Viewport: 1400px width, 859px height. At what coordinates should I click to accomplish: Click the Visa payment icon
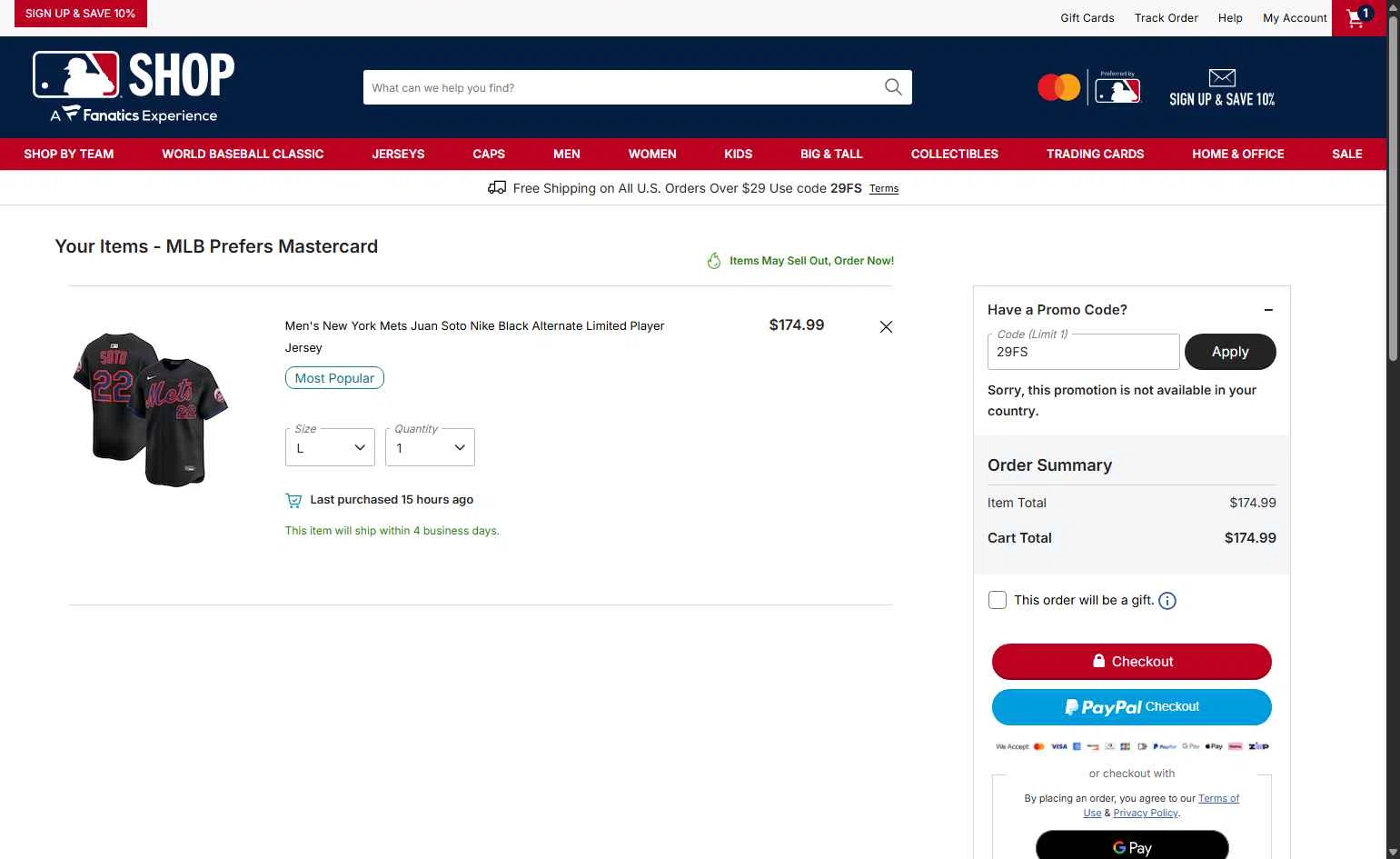click(x=1059, y=746)
